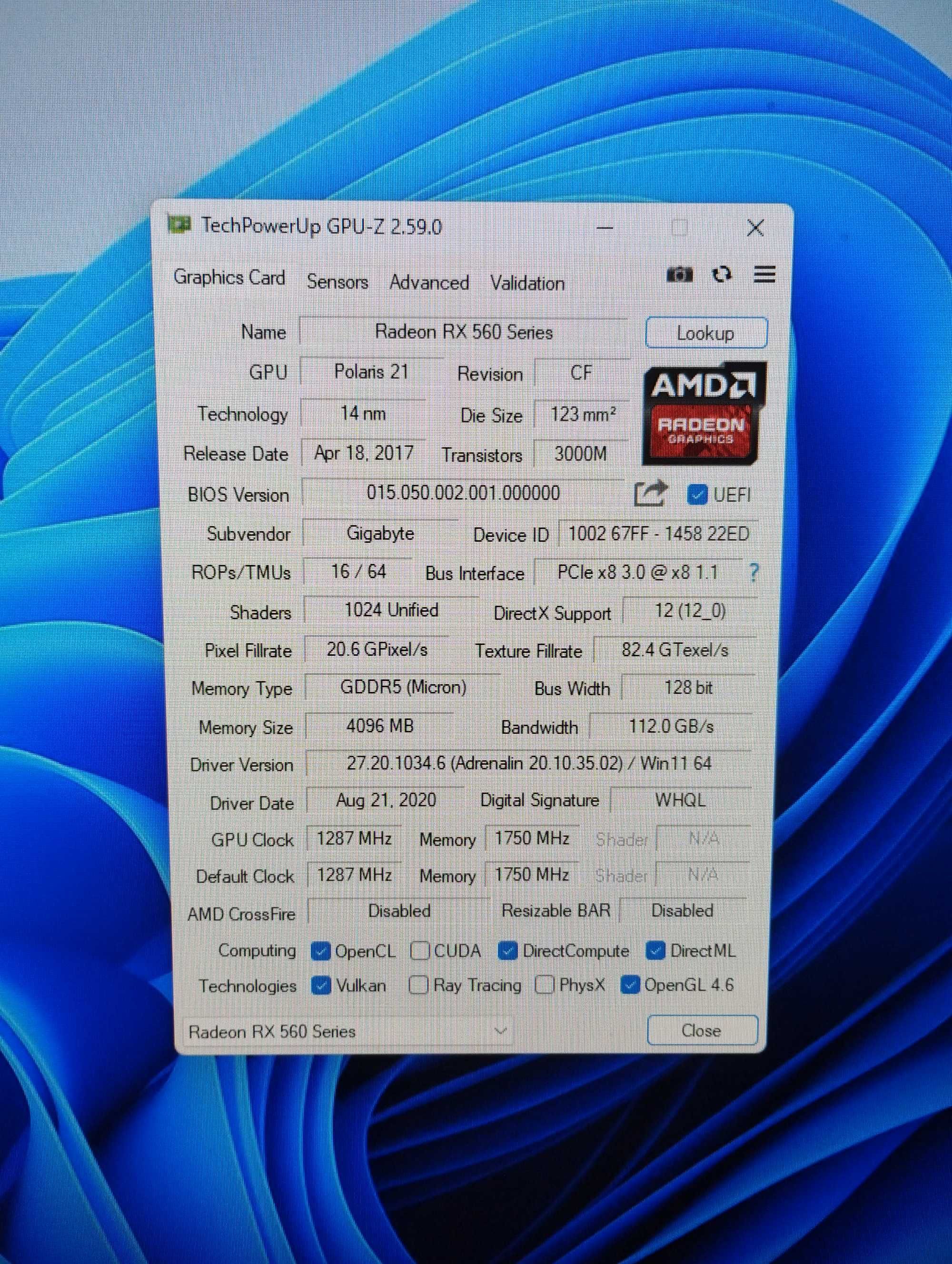Click Memory 1750 MHz in Default Clock row
The height and width of the screenshot is (1264, 952).
pyautogui.click(x=532, y=875)
